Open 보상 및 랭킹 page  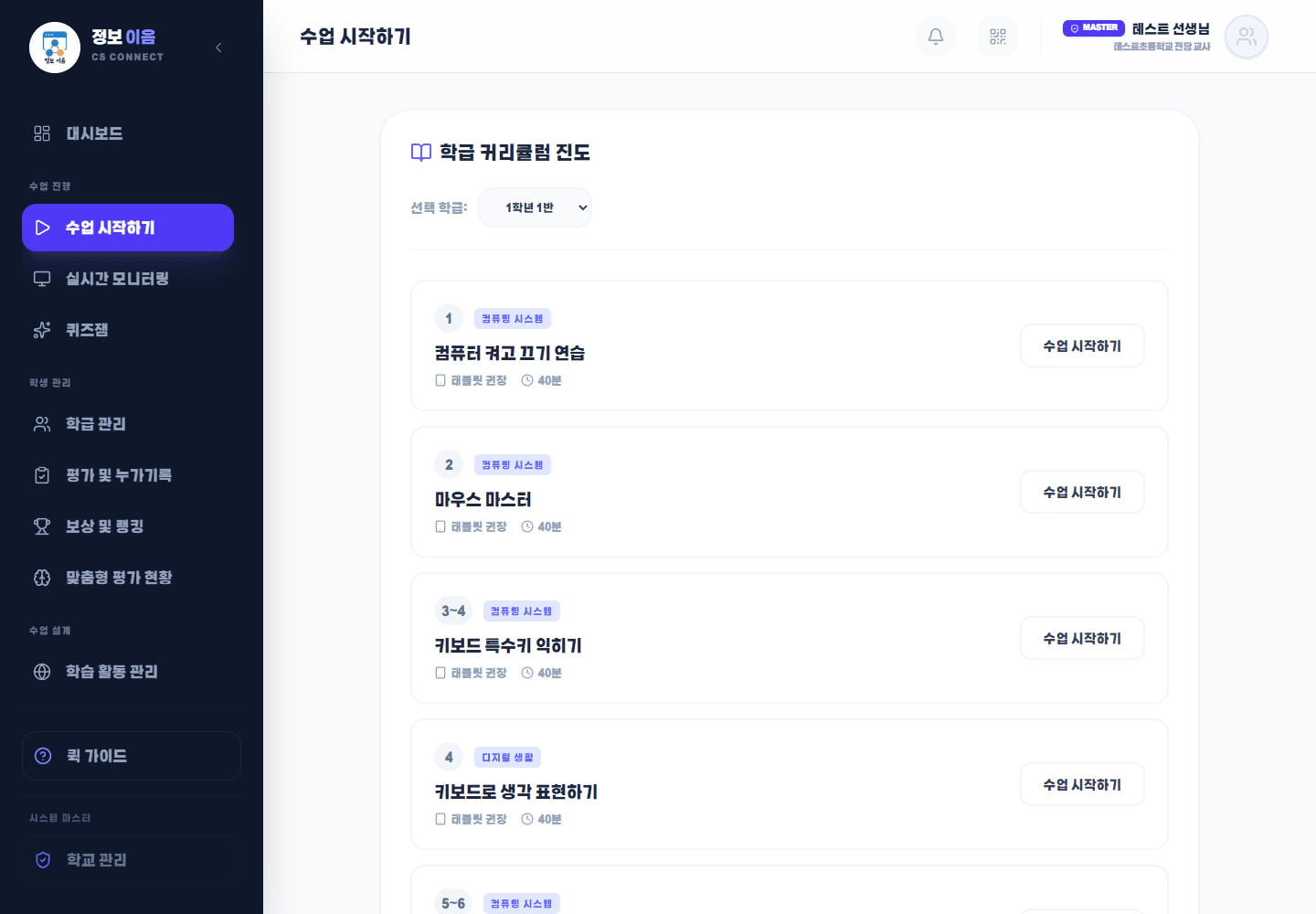[128, 526]
